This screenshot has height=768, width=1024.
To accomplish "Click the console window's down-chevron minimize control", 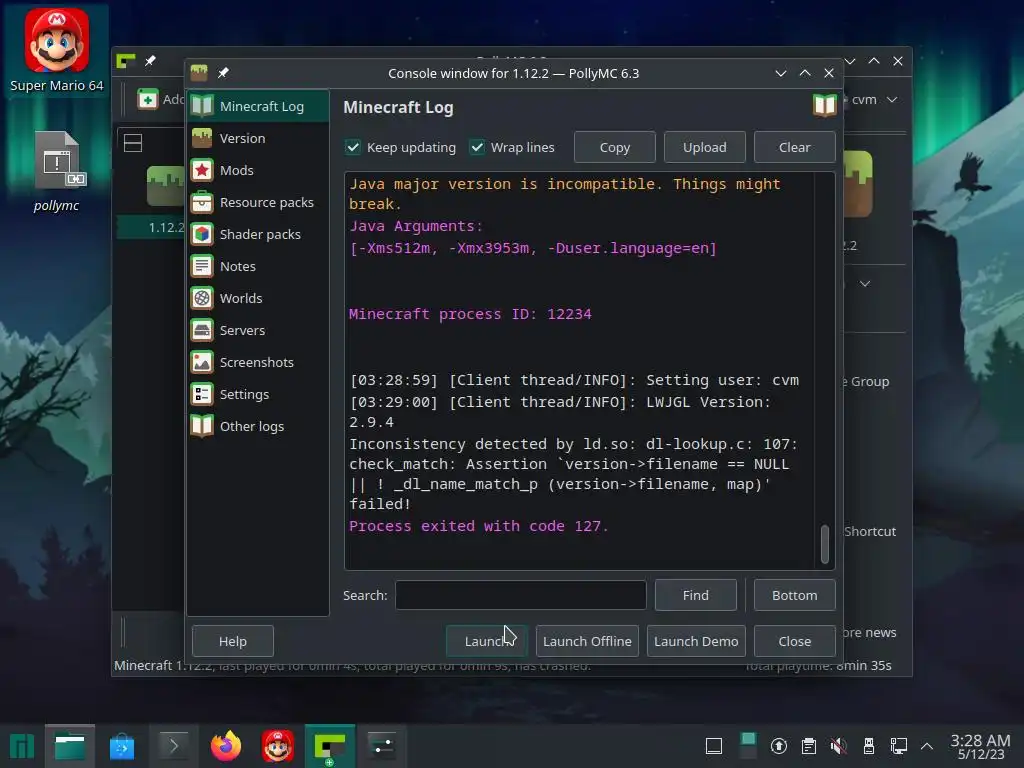I will point(780,73).
